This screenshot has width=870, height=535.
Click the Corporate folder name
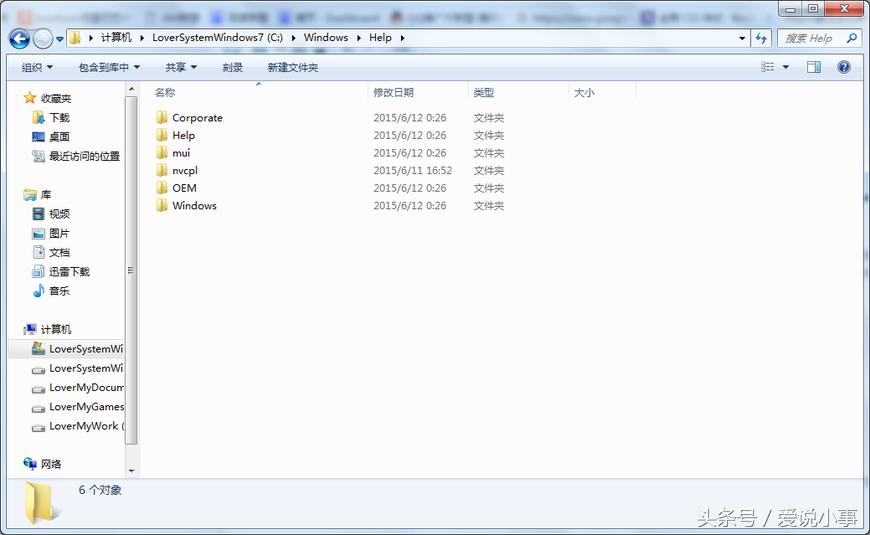click(x=197, y=118)
